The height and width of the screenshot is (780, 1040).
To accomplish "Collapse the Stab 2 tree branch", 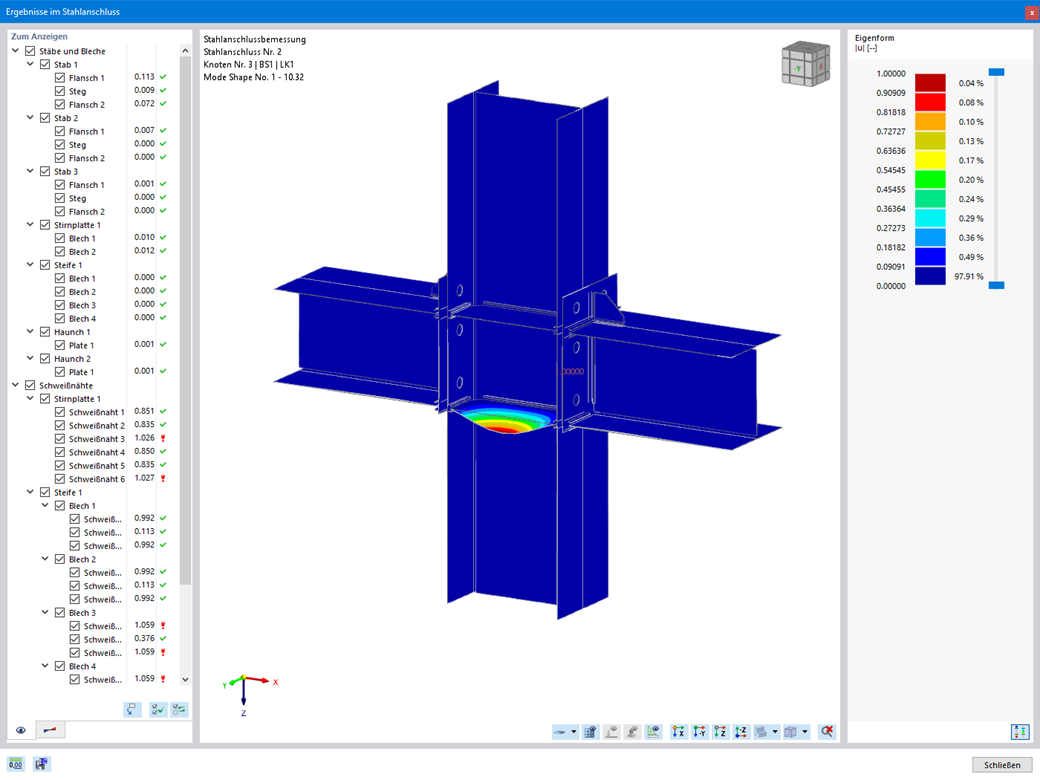I will [x=28, y=117].
